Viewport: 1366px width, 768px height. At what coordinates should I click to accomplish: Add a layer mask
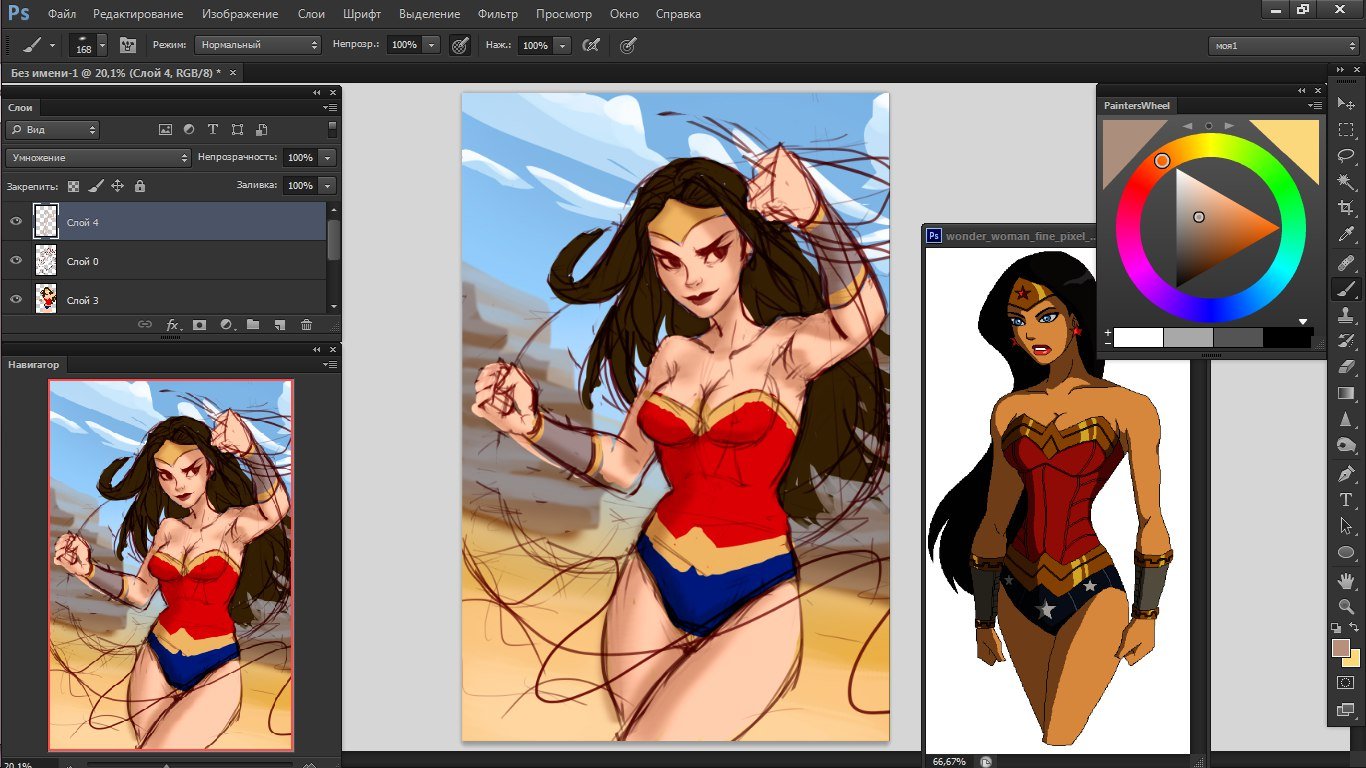[200, 325]
